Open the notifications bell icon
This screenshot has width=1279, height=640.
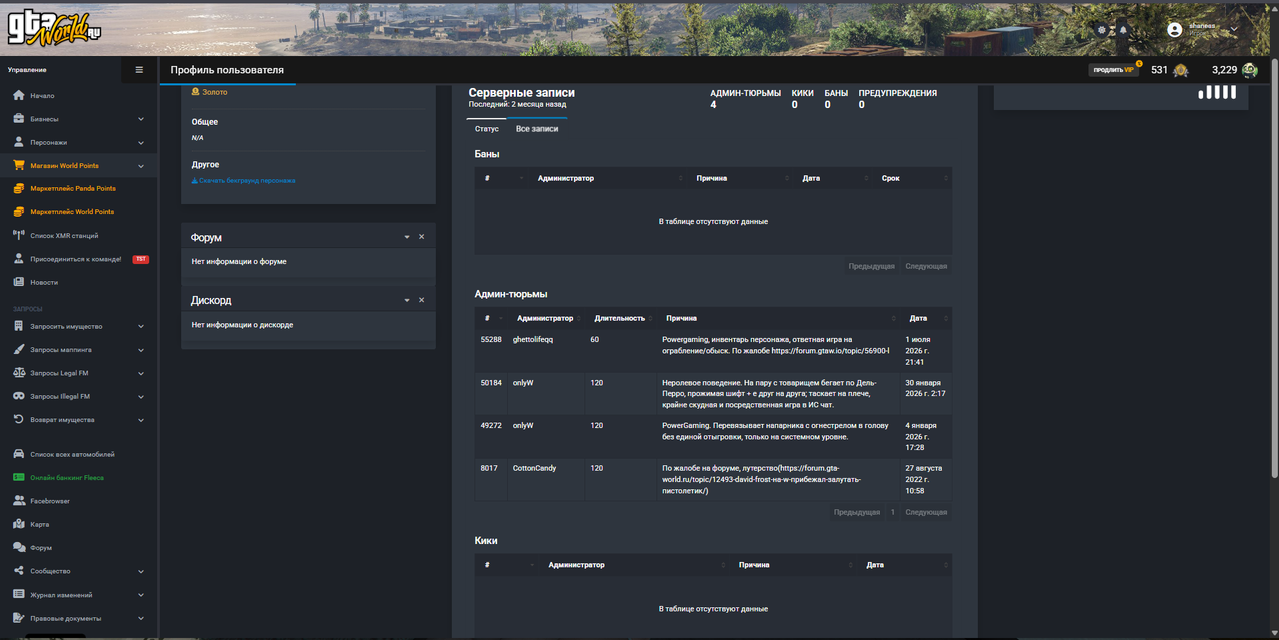pos(1122,30)
